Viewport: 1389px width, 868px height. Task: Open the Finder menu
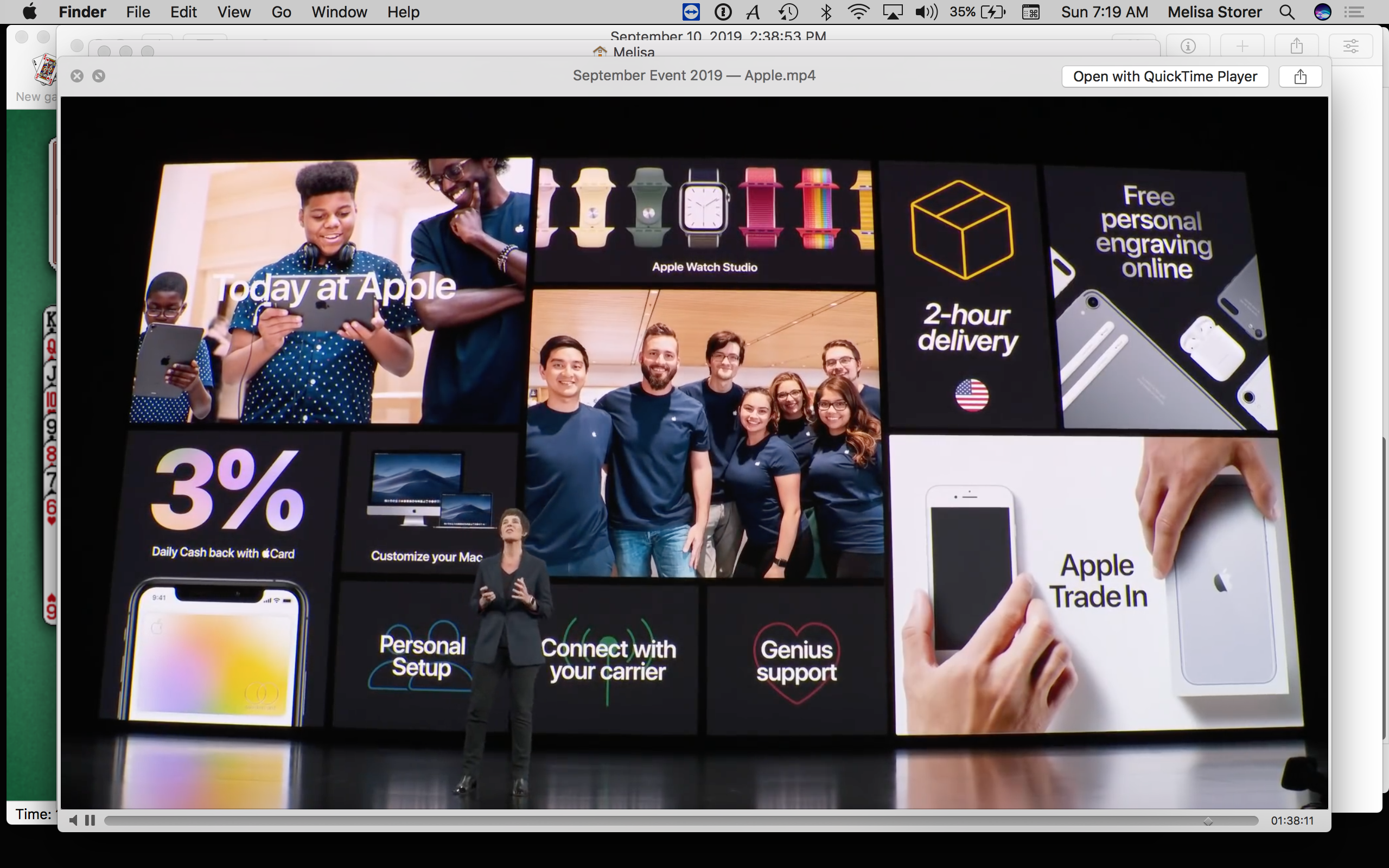coord(82,12)
